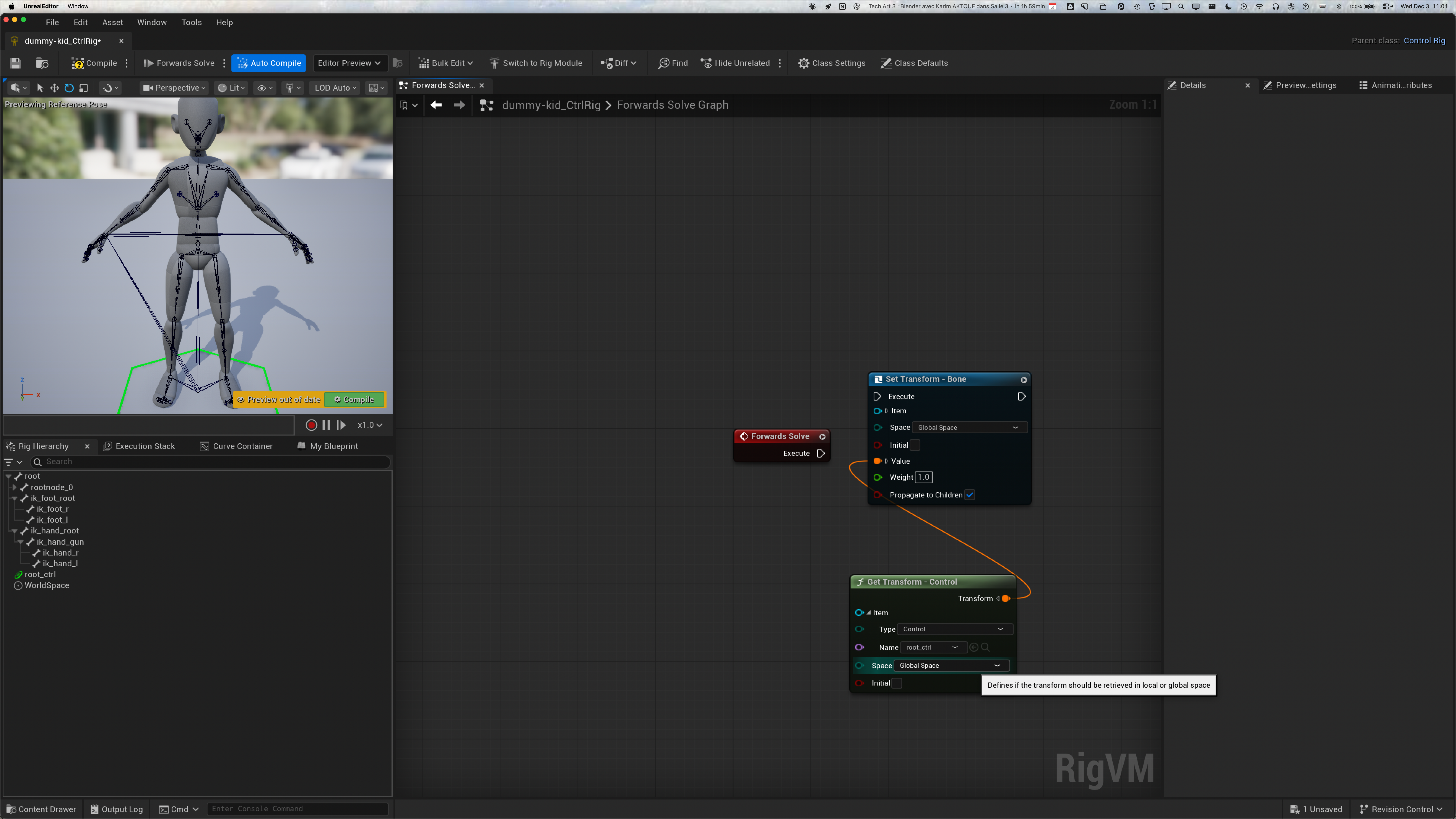This screenshot has height=819, width=1456.
Task: Click the green Compile button in viewport
Action: pos(354,400)
